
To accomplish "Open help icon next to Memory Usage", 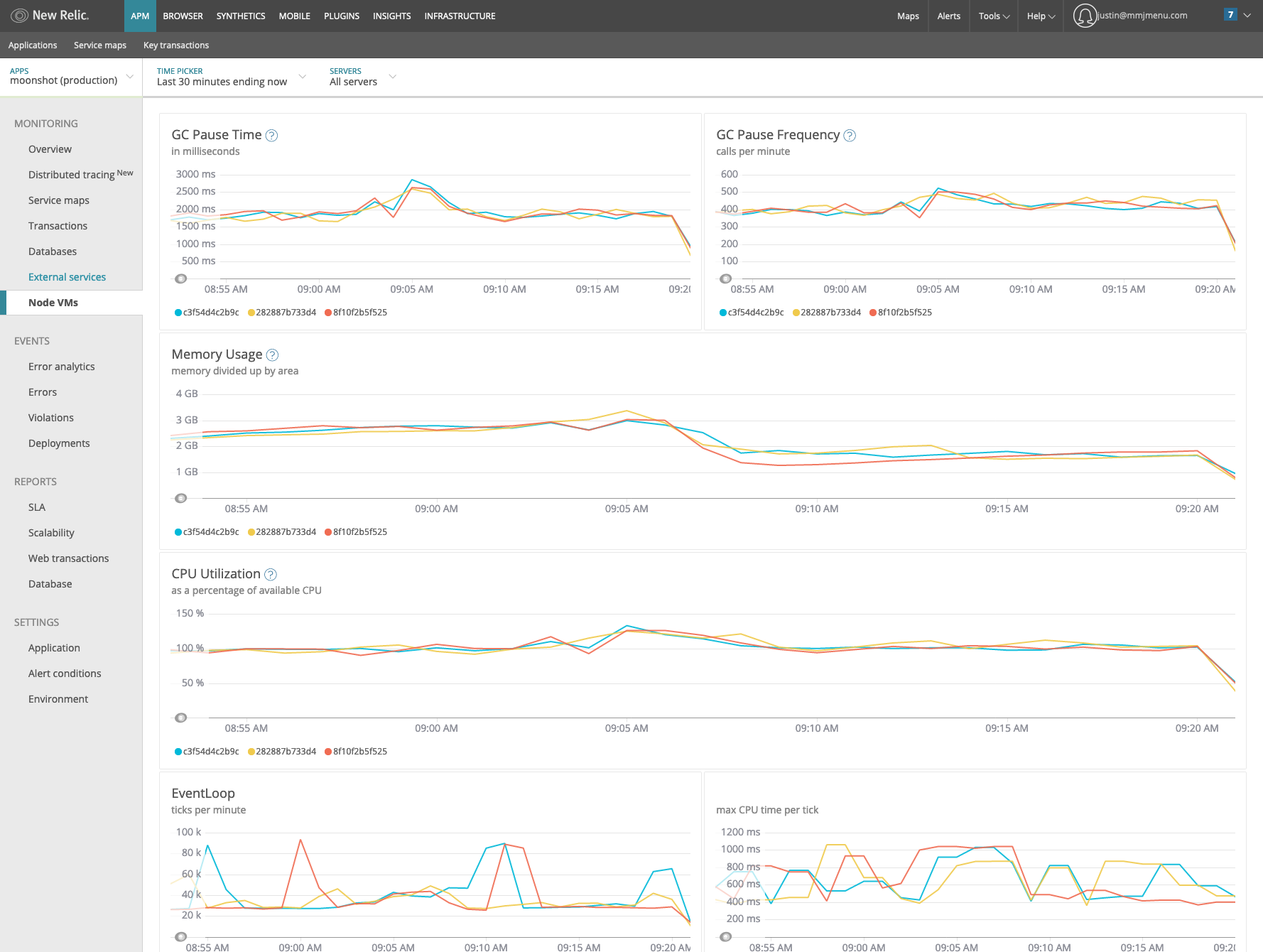I will (272, 355).
